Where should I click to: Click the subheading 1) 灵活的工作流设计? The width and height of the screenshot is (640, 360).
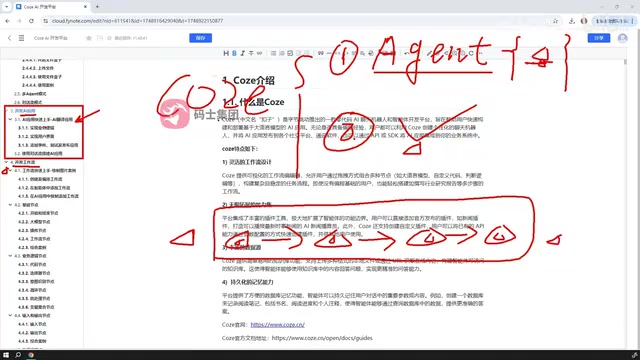point(247,162)
